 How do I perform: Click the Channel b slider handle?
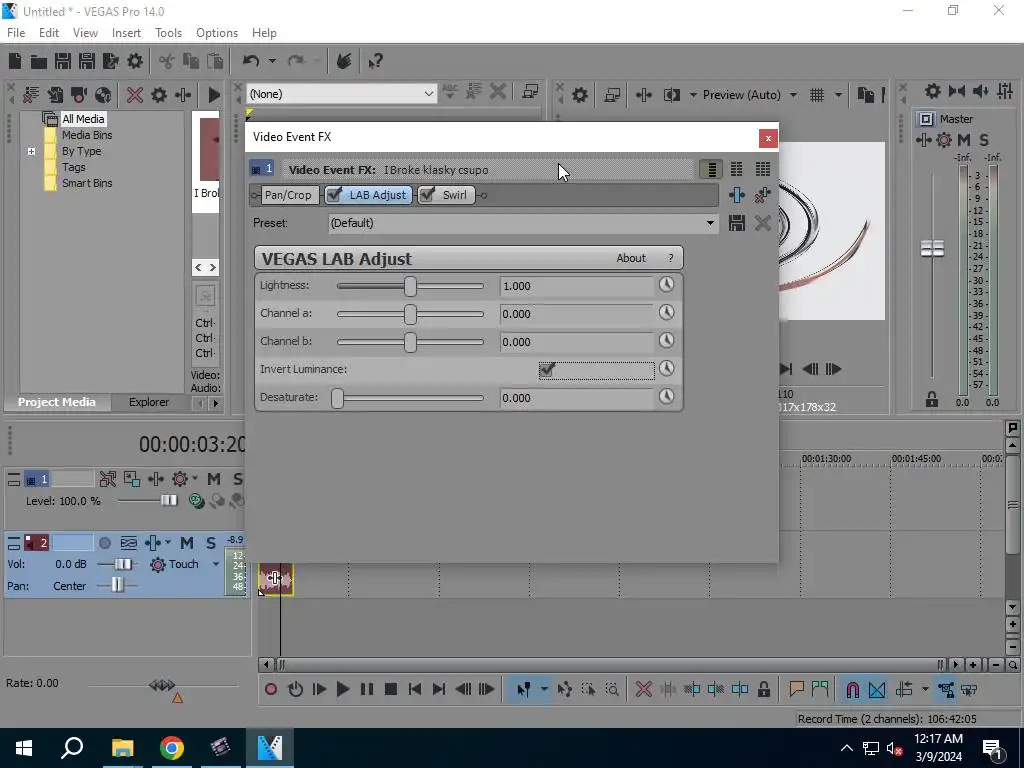(x=410, y=342)
